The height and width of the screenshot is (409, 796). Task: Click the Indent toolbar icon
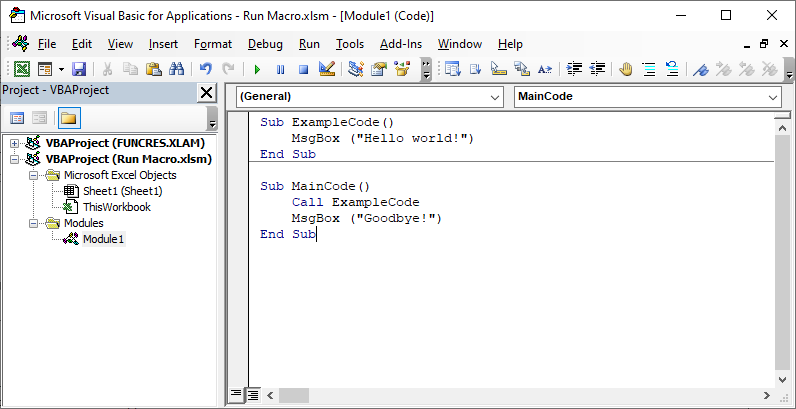(x=574, y=69)
